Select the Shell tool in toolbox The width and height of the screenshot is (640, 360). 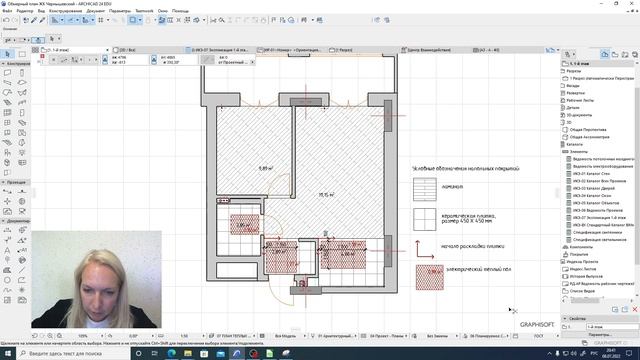coord(22,93)
